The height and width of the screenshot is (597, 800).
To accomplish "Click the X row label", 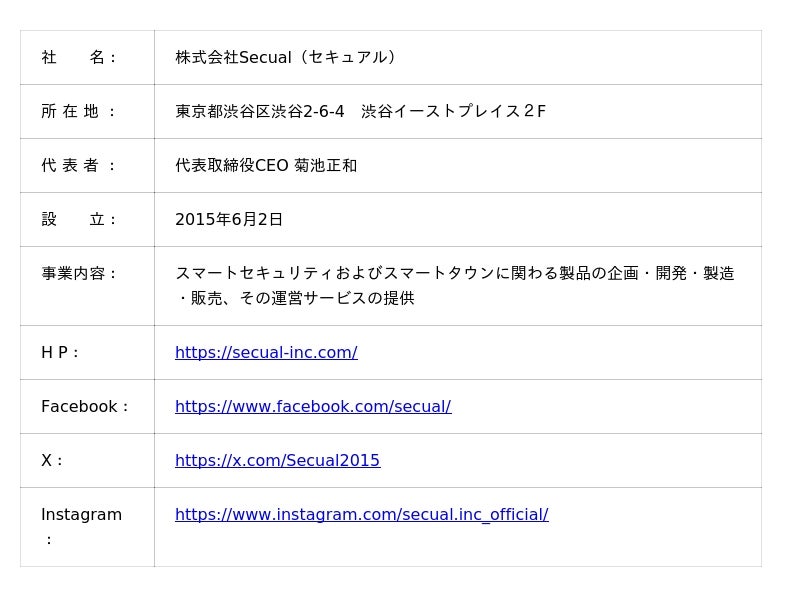I will 52,460.
